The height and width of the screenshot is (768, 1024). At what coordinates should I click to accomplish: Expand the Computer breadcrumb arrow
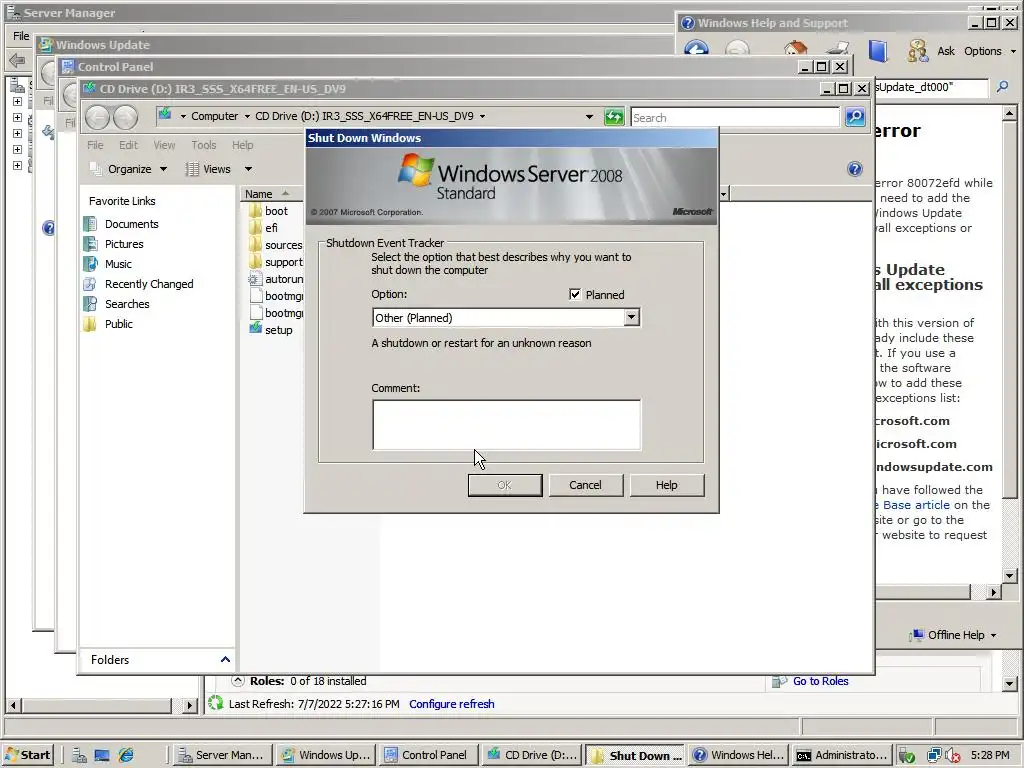point(247,116)
